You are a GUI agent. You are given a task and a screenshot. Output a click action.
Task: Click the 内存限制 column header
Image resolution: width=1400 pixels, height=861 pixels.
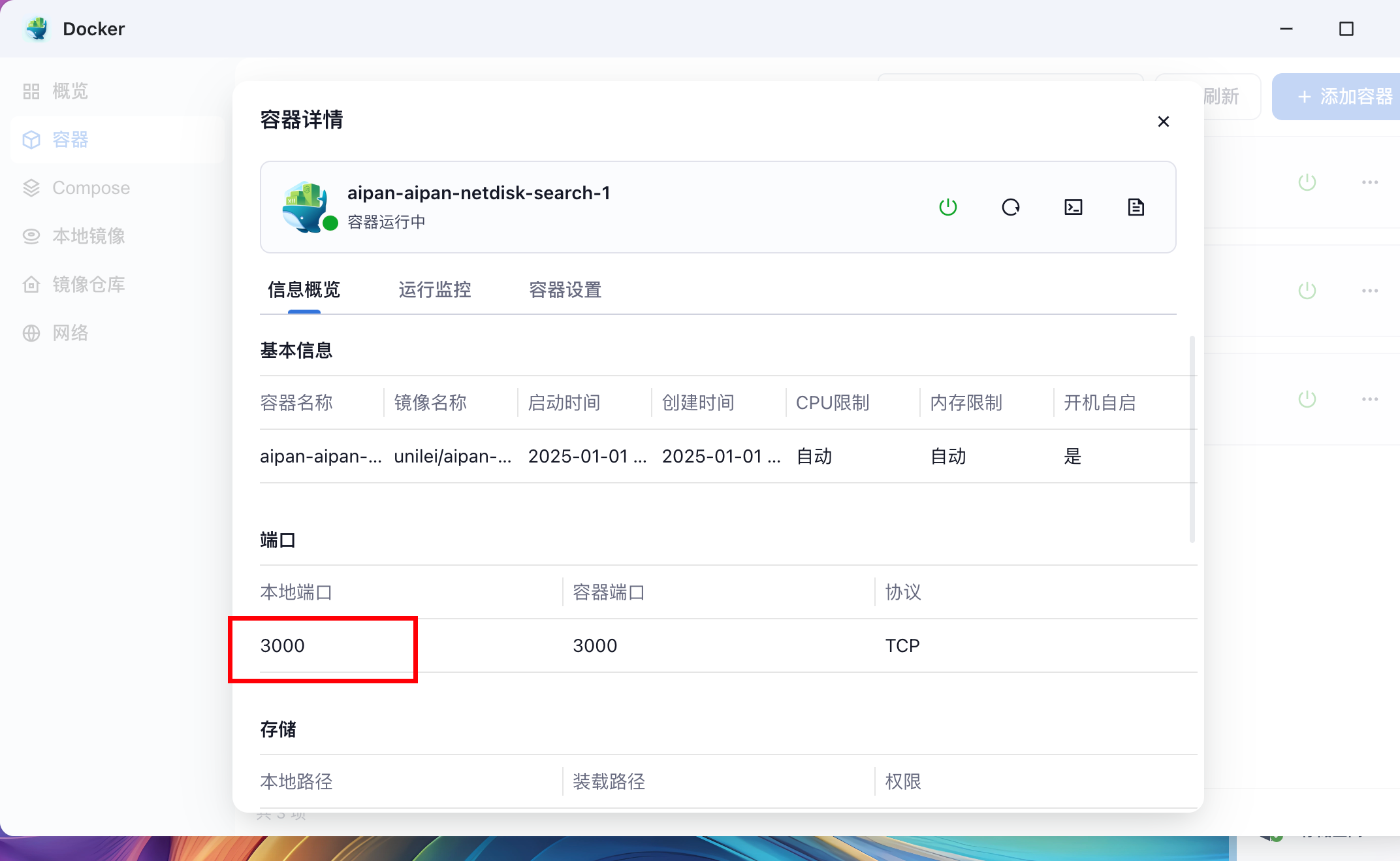(966, 402)
